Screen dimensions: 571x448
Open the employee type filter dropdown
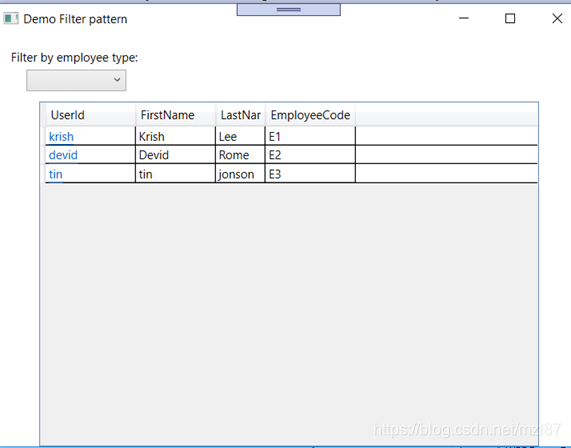76,80
